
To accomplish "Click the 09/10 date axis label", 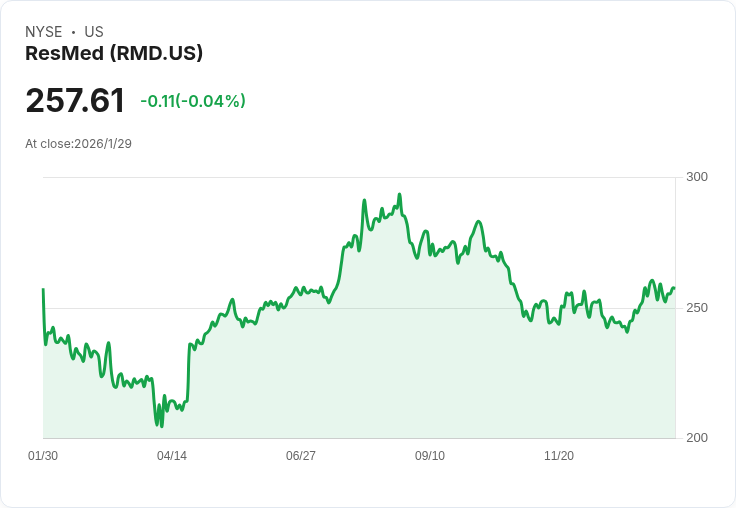I will tap(430, 456).
